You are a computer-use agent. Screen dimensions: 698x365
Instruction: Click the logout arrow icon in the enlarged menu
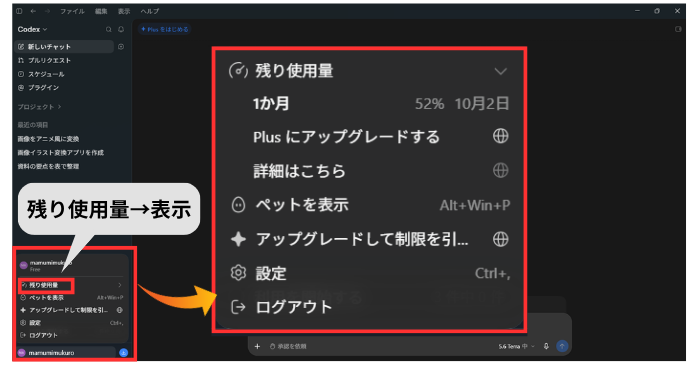(x=239, y=307)
